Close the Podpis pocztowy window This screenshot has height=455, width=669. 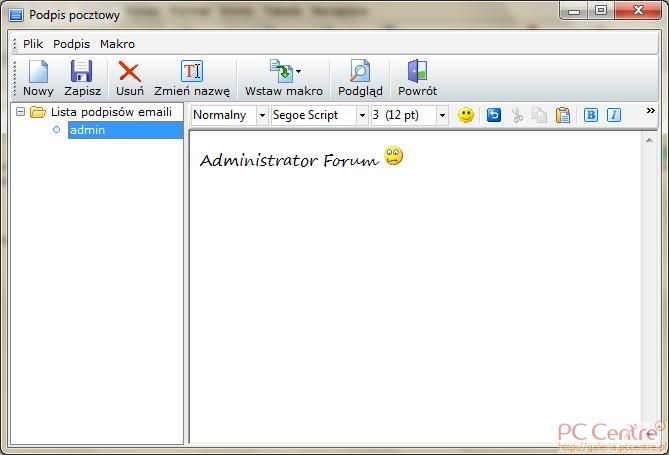point(638,11)
